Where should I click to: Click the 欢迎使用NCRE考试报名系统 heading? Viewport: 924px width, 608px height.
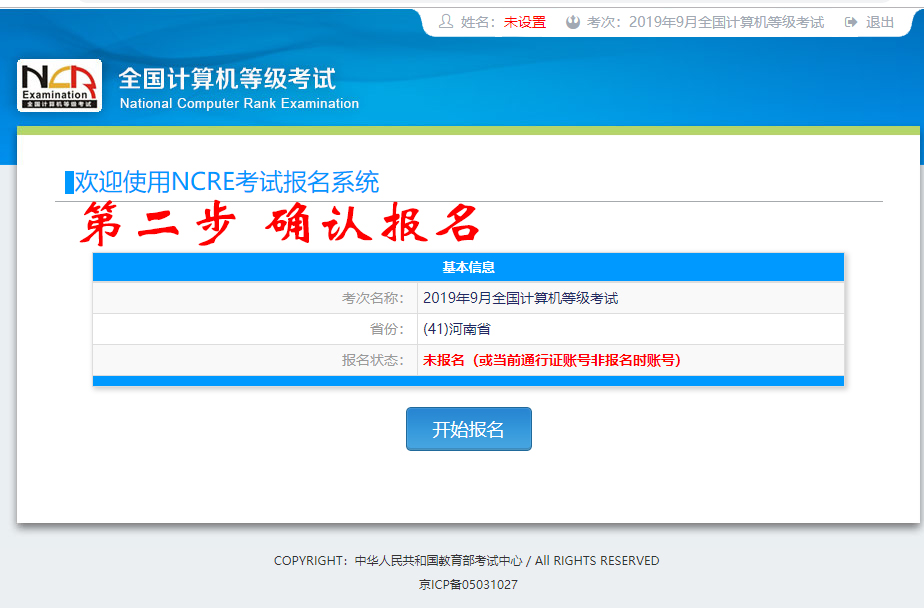point(227,183)
